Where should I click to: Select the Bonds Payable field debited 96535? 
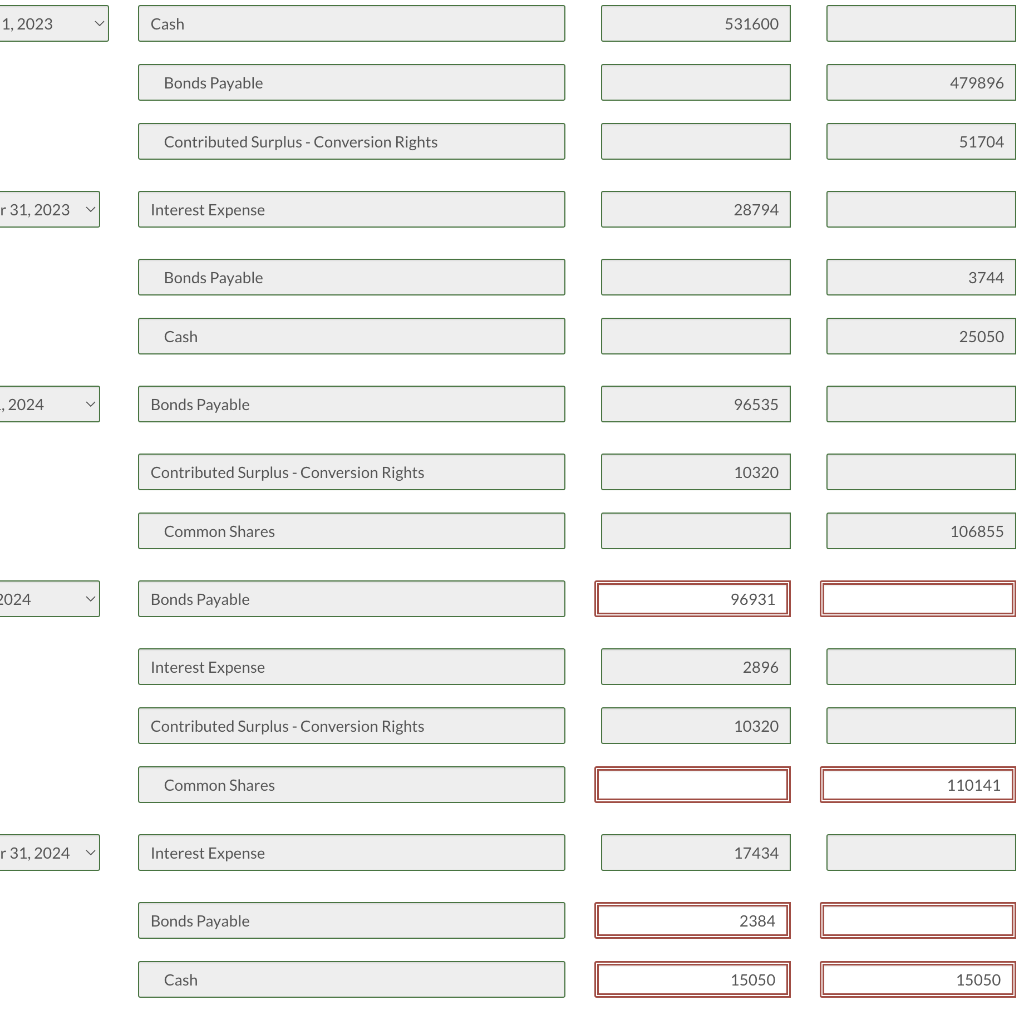coord(351,404)
